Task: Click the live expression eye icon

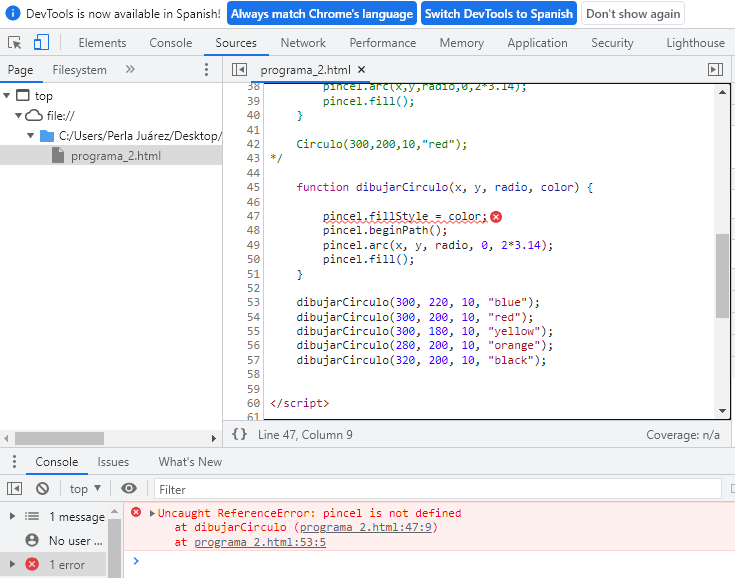Action: (128, 488)
